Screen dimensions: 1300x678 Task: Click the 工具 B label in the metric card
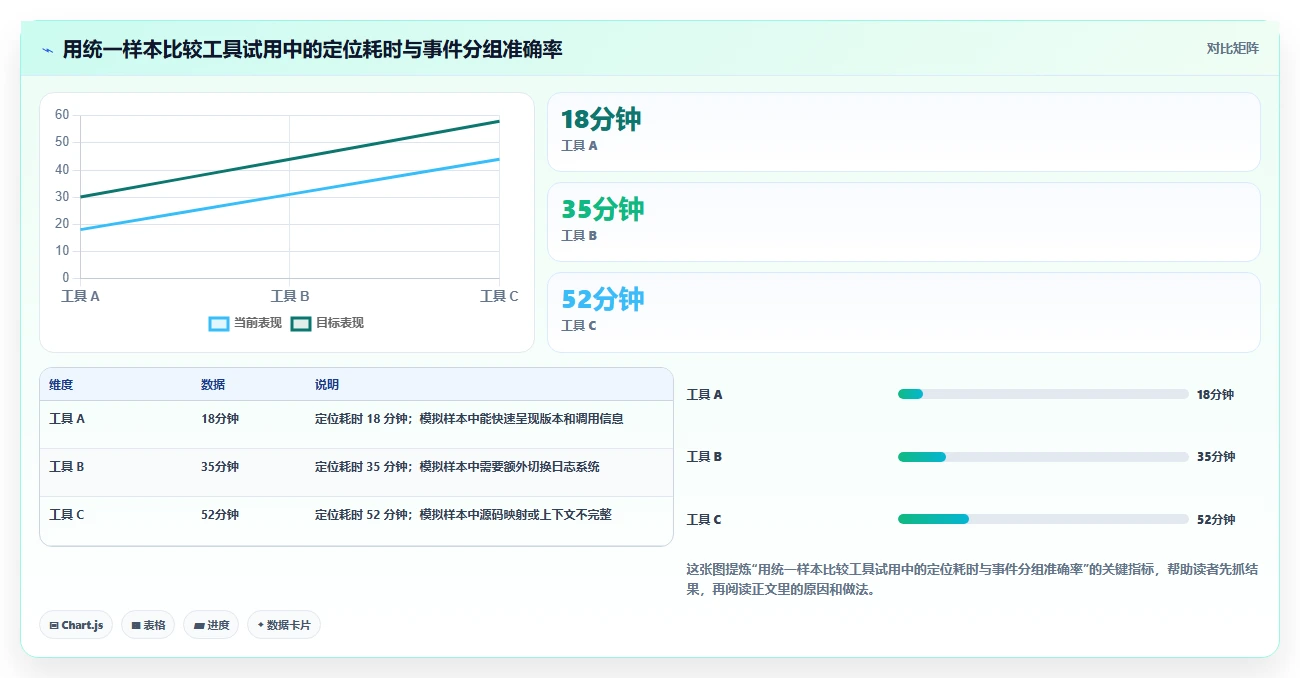579,236
